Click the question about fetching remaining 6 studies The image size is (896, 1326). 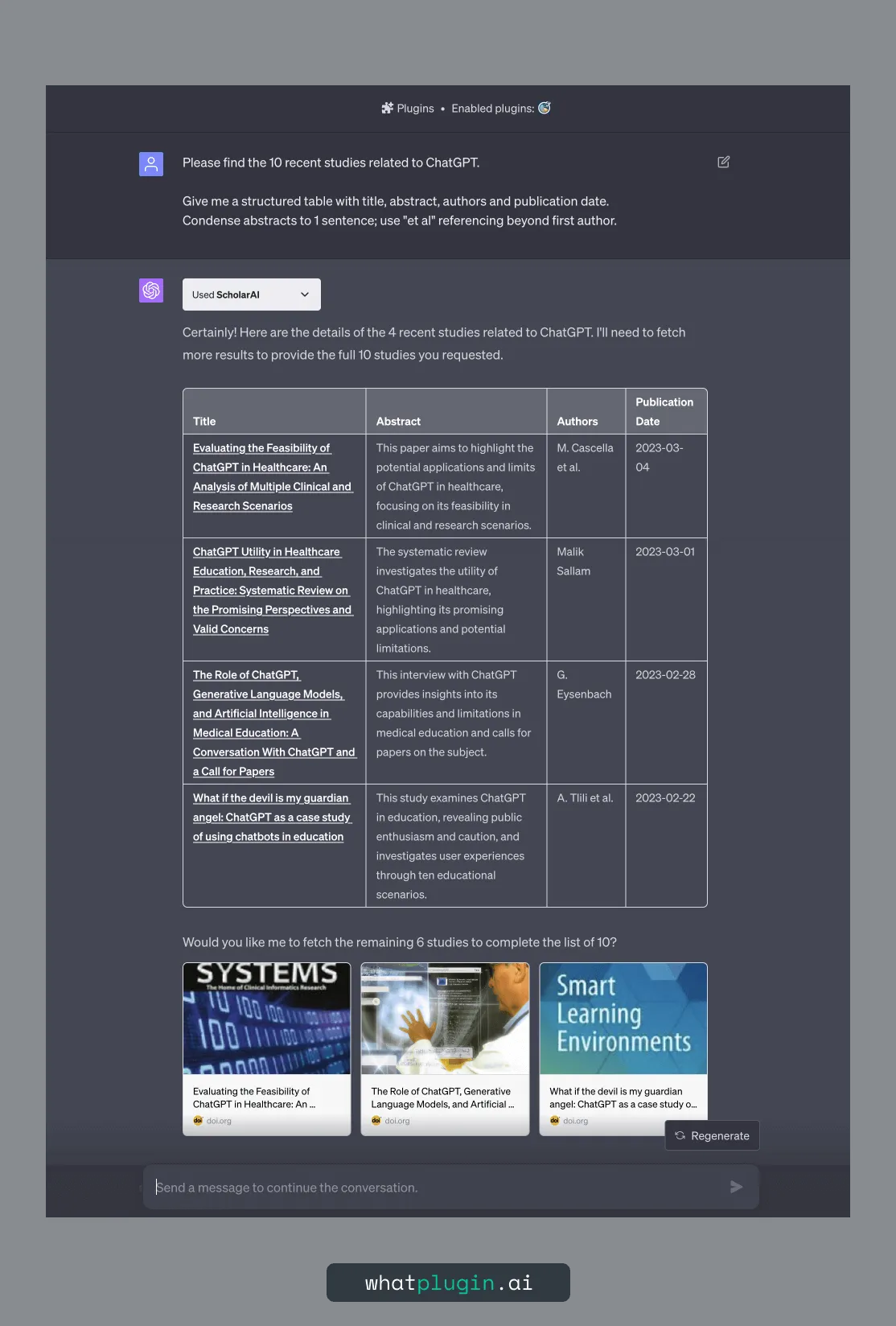tap(400, 942)
